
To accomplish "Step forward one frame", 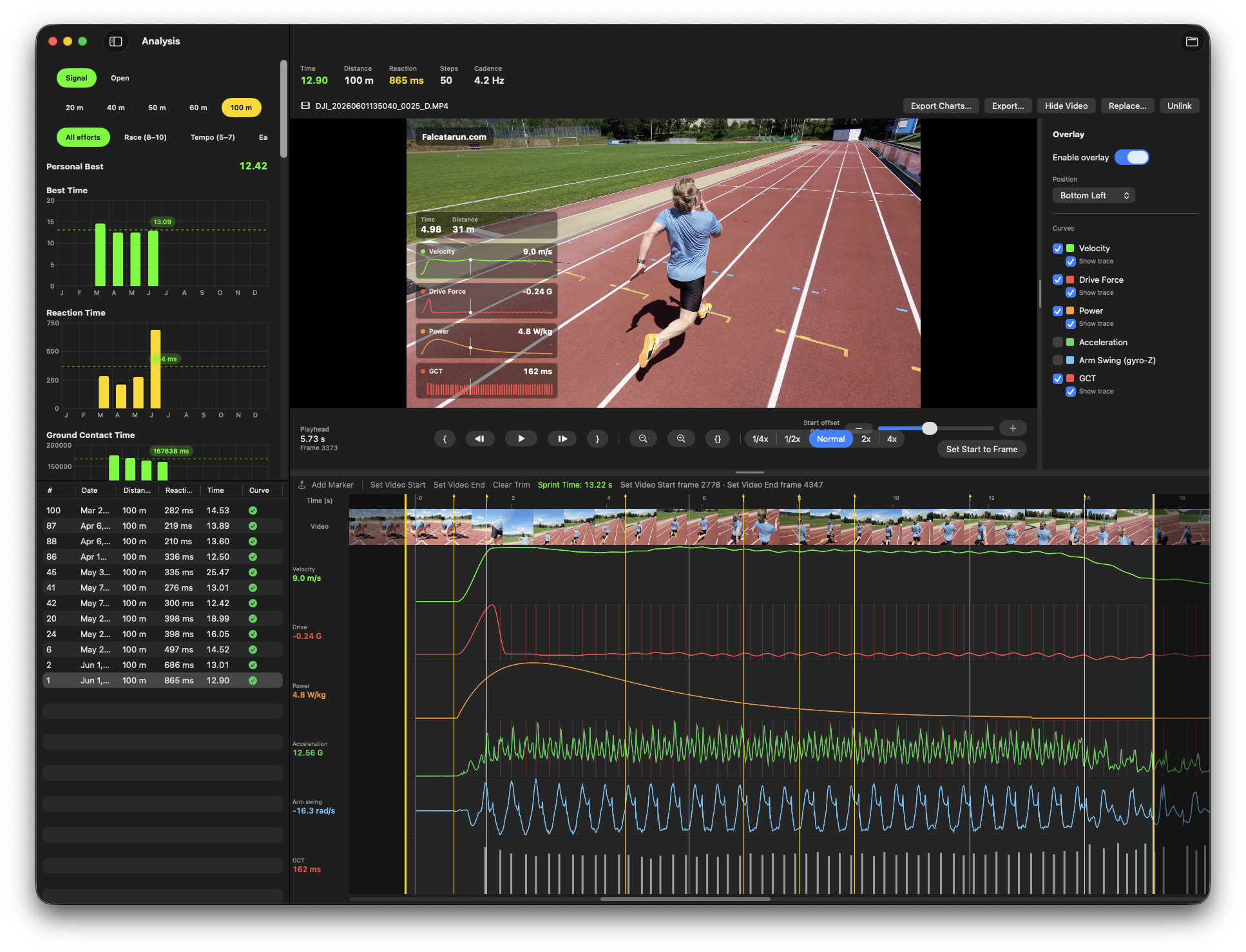I will point(562,439).
